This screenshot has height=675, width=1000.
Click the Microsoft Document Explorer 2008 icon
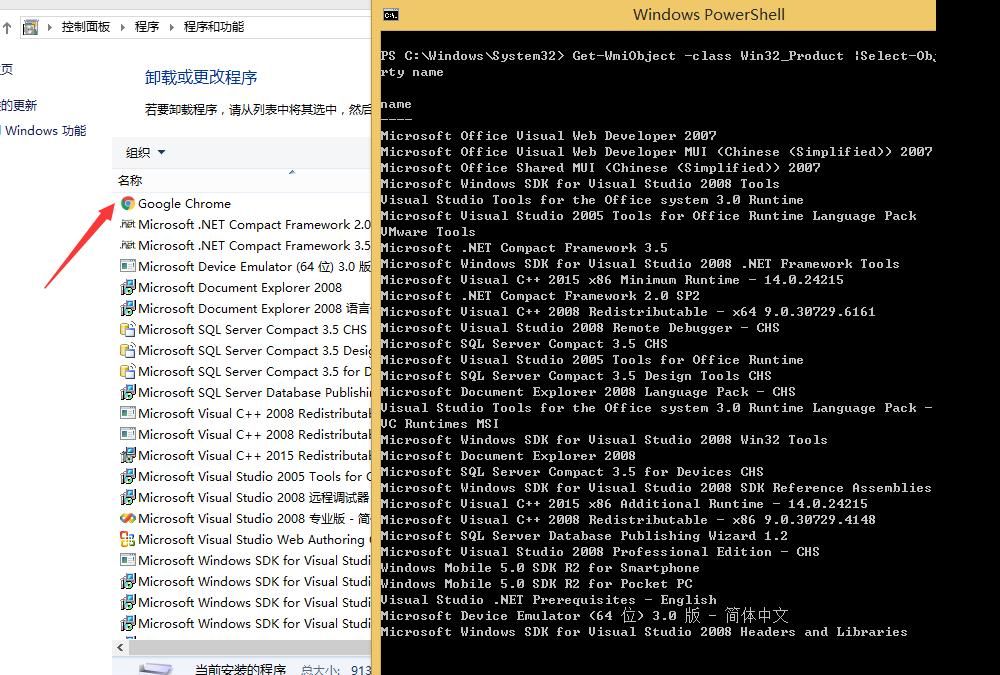click(128, 288)
